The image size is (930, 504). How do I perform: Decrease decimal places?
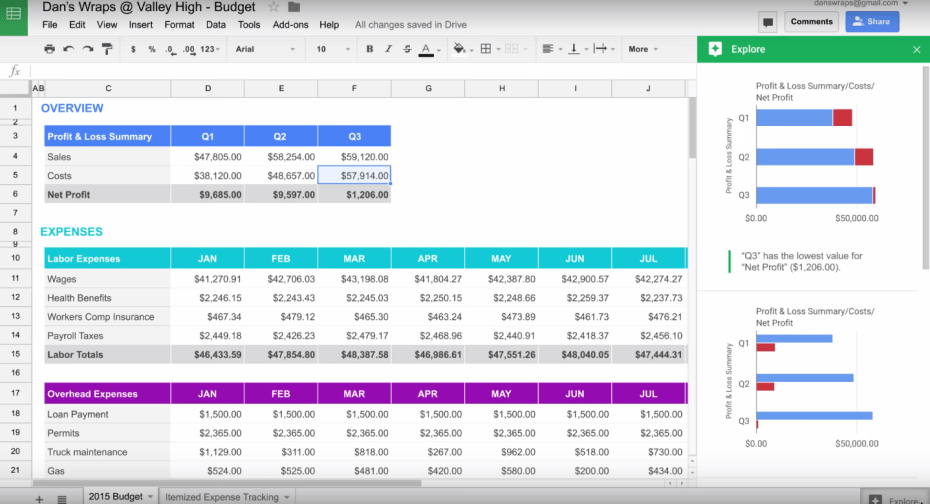click(x=170, y=50)
